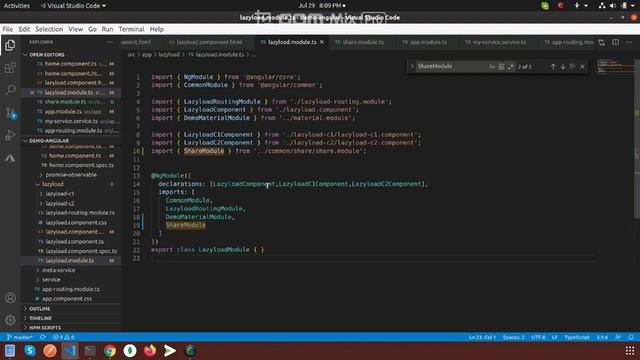Open Activities overview in top bar
This screenshot has height=360, width=640.
click(x=17, y=6)
